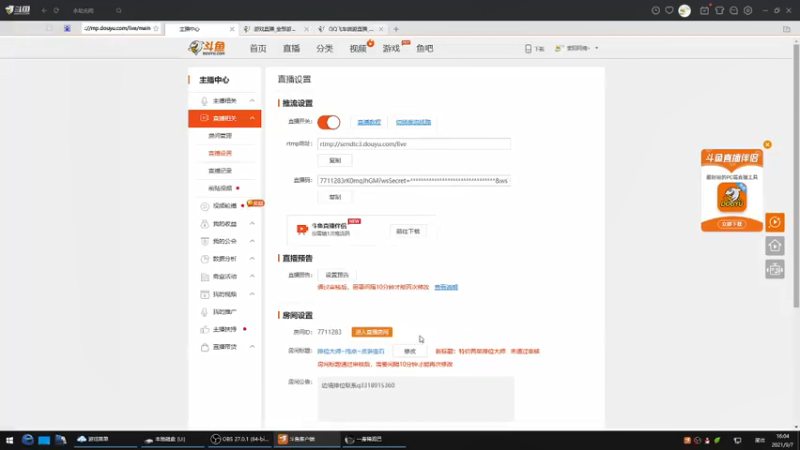Click the search magnifier in the title bar

[x=119, y=10]
